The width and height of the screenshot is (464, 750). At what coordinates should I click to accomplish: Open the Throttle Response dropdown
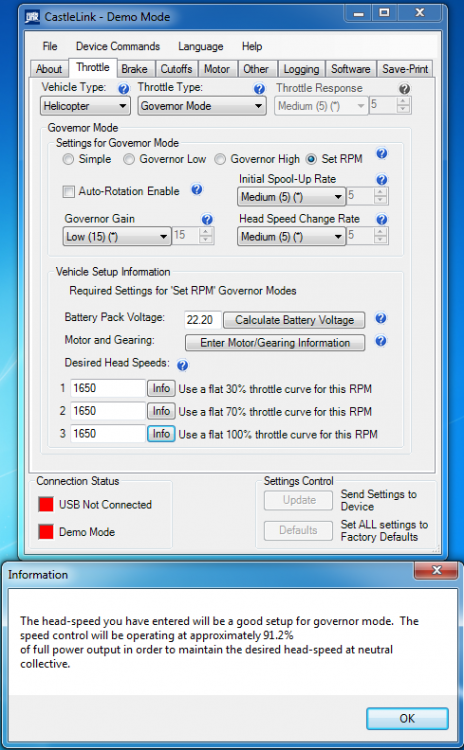click(x=321, y=106)
